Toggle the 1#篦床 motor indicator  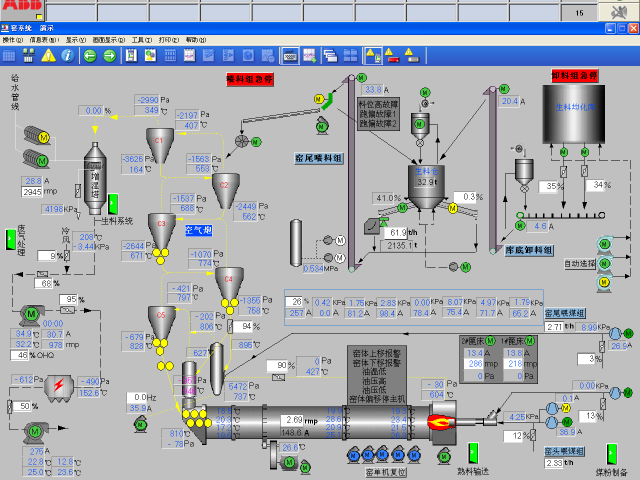click(x=530, y=340)
